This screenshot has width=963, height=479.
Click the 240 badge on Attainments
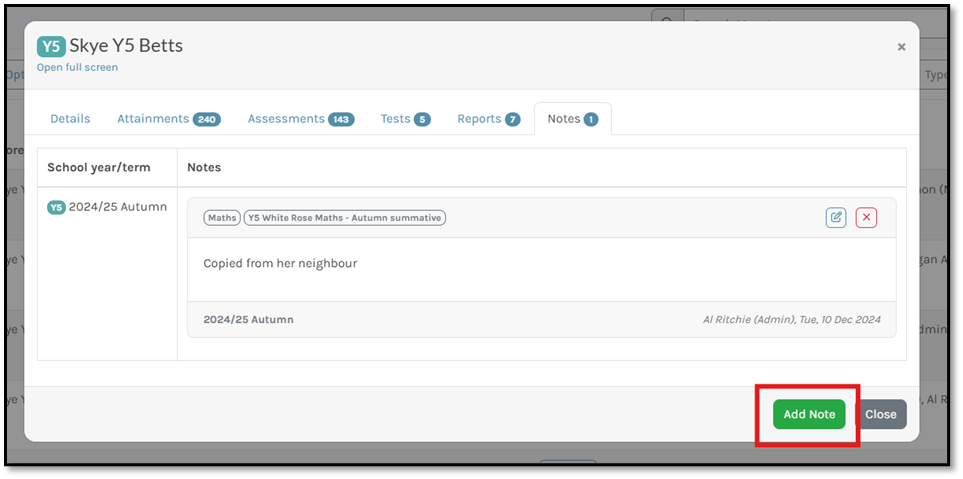[x=206, y=120]
